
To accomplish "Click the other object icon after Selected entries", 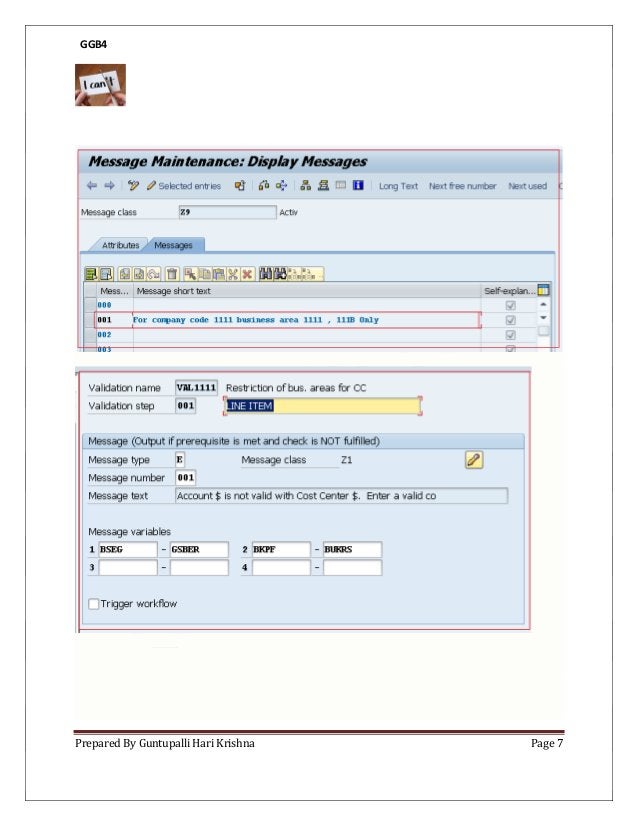I will pos(240,185).
